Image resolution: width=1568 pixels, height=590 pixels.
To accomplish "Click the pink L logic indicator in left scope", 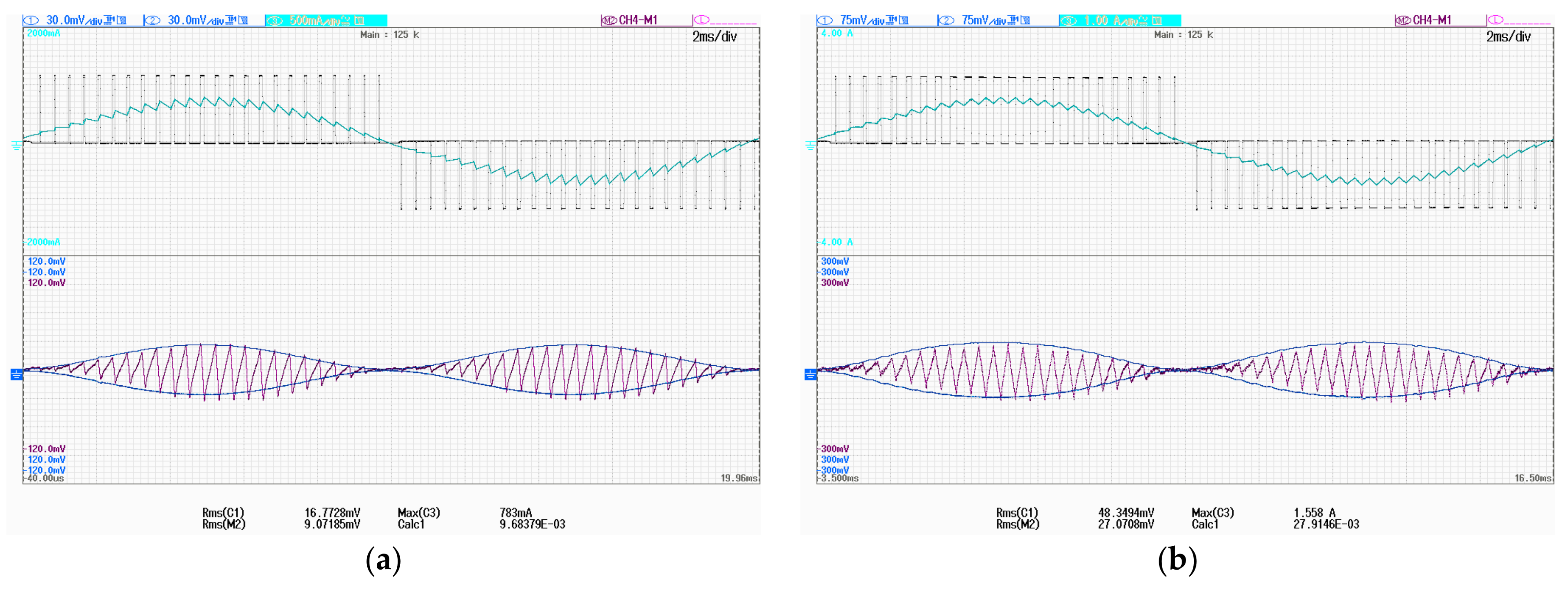I will click(x=701, y=21).
